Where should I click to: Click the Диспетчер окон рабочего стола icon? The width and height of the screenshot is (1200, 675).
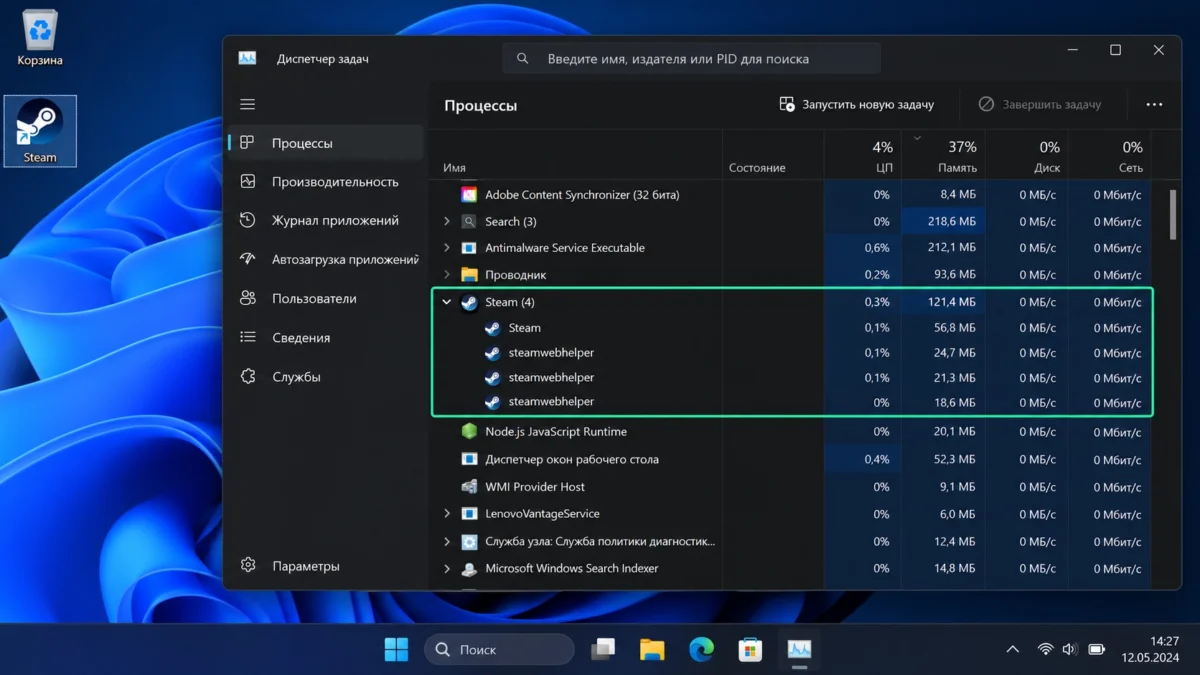469,460
